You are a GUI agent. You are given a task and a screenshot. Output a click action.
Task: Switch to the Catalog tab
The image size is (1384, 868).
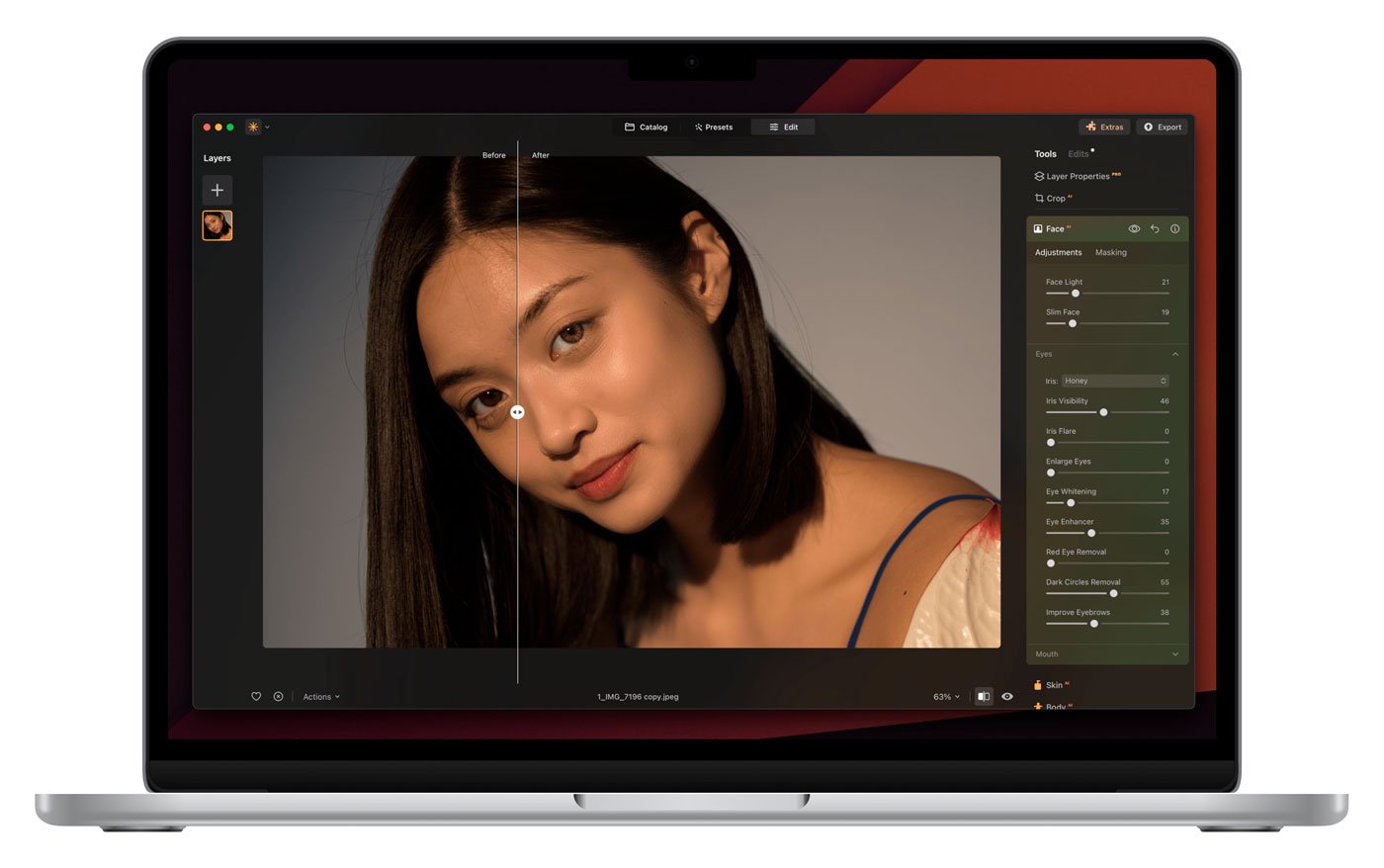(647, 127)
